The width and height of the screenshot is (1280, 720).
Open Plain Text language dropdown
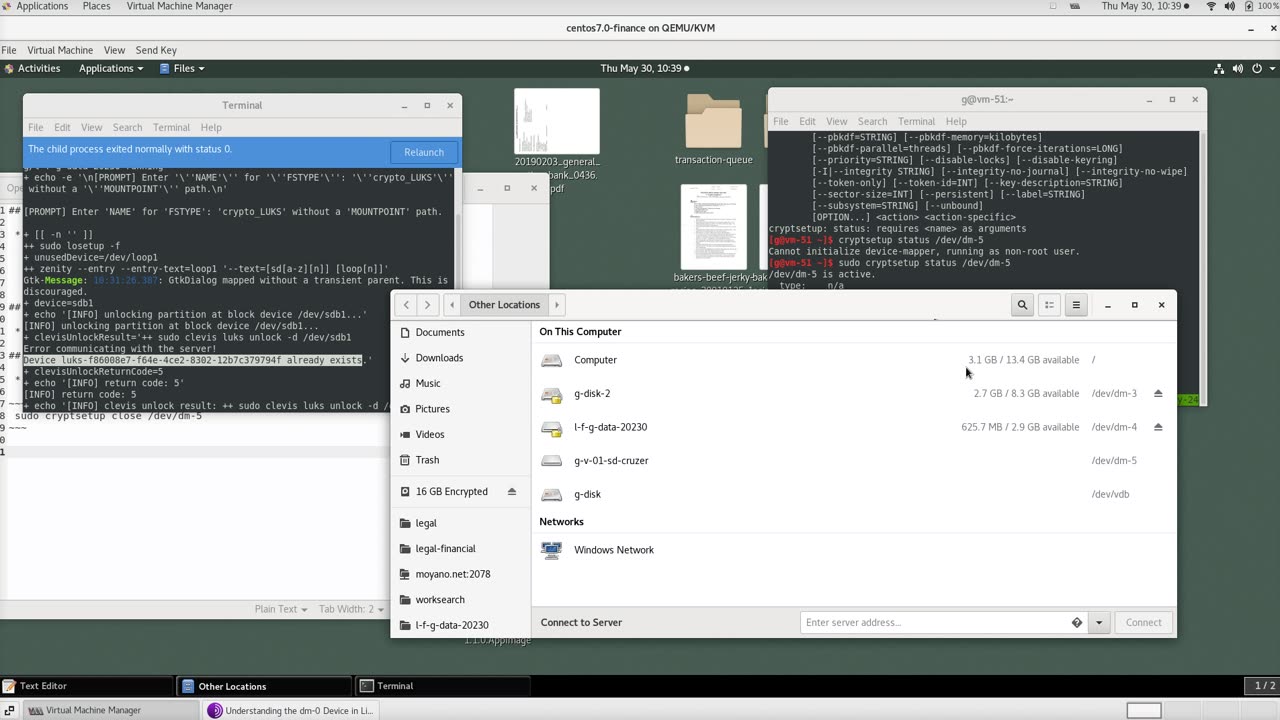[x=281, y=609]
